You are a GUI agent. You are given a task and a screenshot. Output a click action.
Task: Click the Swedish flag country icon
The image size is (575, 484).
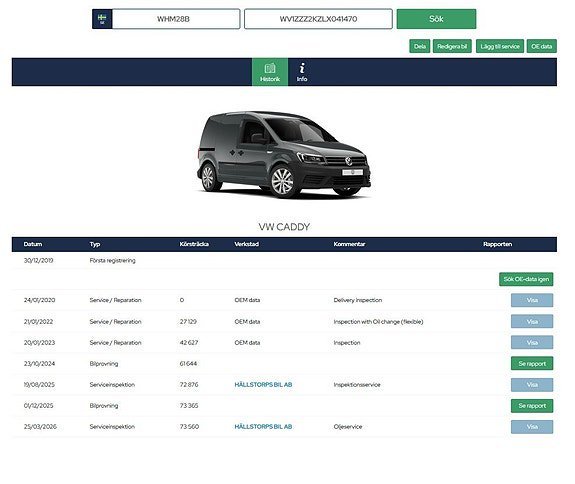pyautogui.click(x=102, y=19)
